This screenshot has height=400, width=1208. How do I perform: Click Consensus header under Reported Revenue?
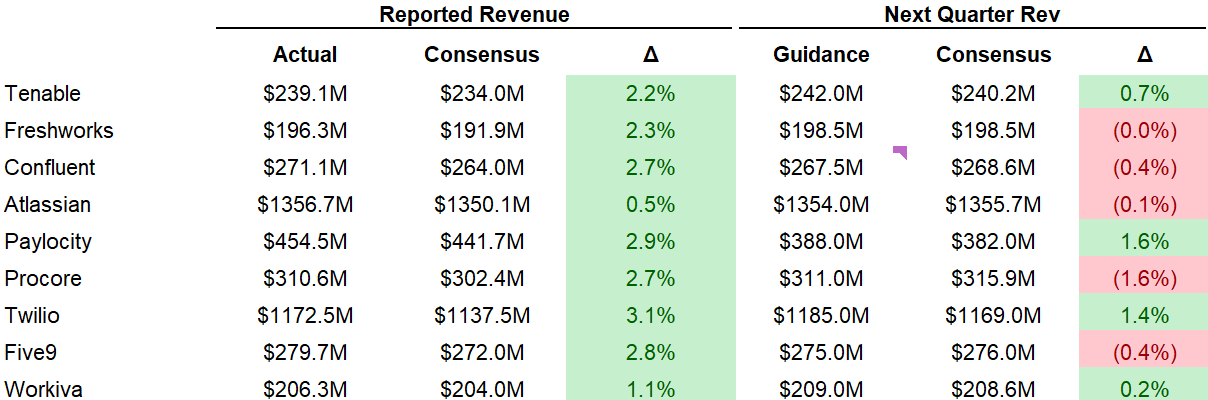pyautogui.click(x=482, y=55)
